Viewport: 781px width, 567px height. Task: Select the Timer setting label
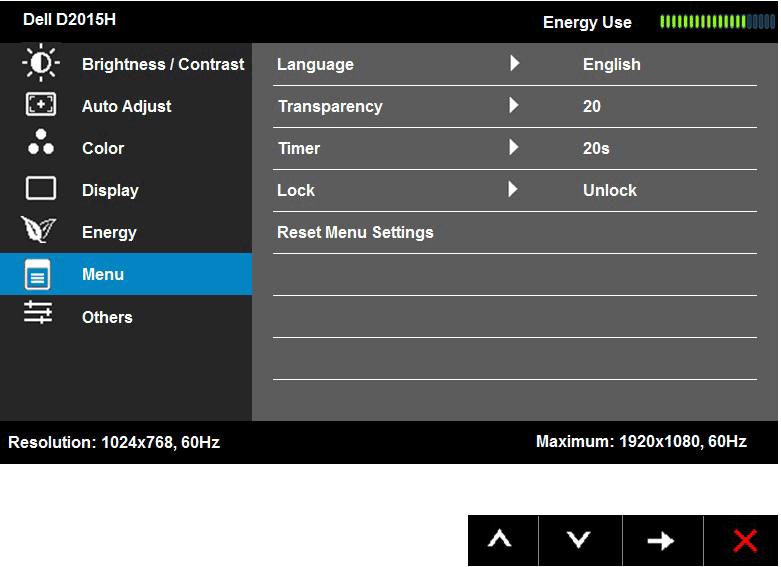(299, 148)
